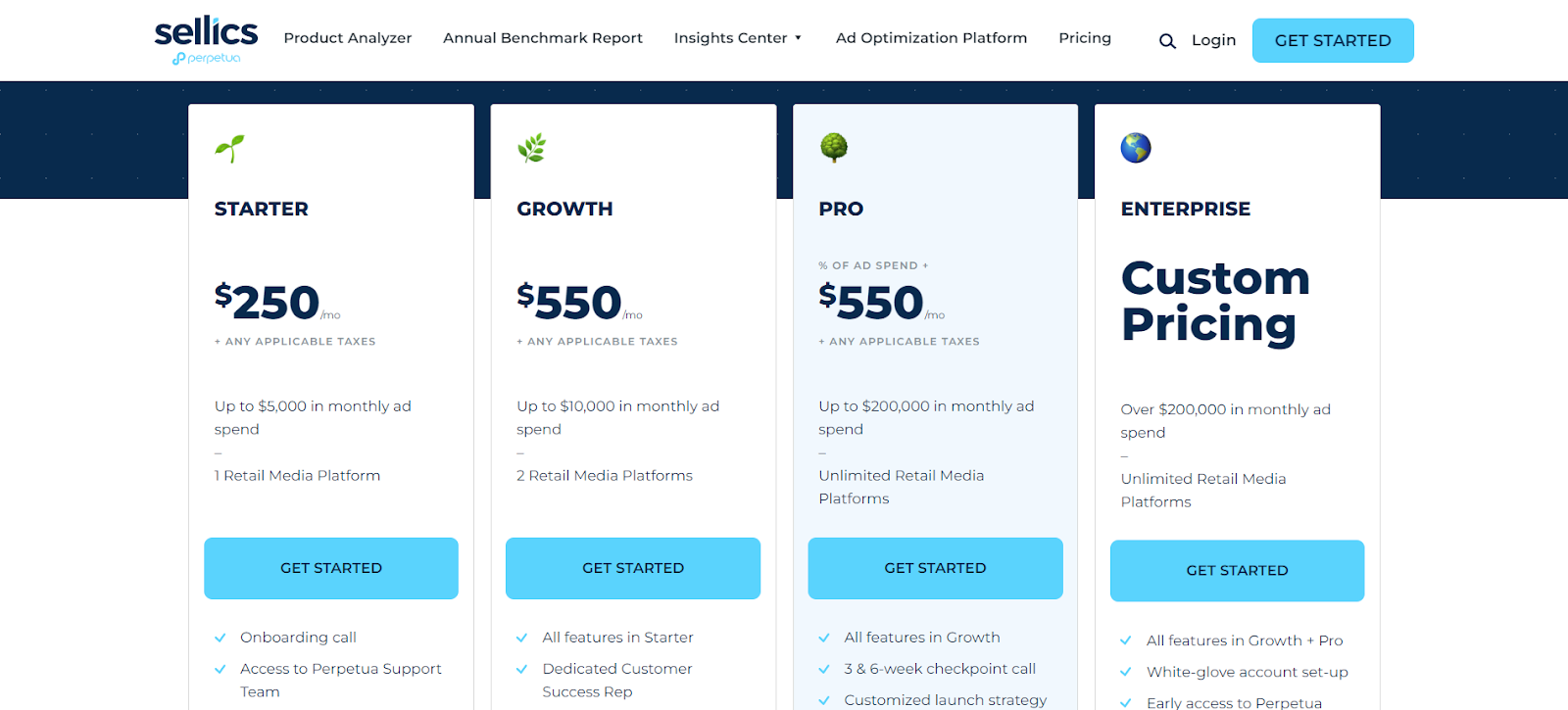Open search with the magnifier icon

(x=1167, y=41)
